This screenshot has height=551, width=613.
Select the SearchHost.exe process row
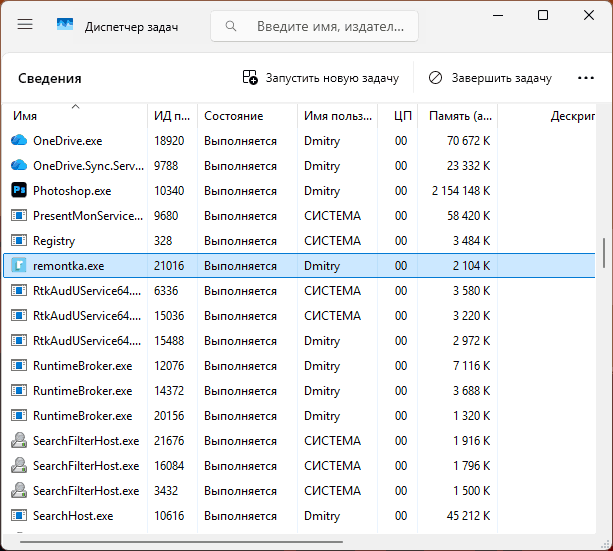tap(299, 516)
